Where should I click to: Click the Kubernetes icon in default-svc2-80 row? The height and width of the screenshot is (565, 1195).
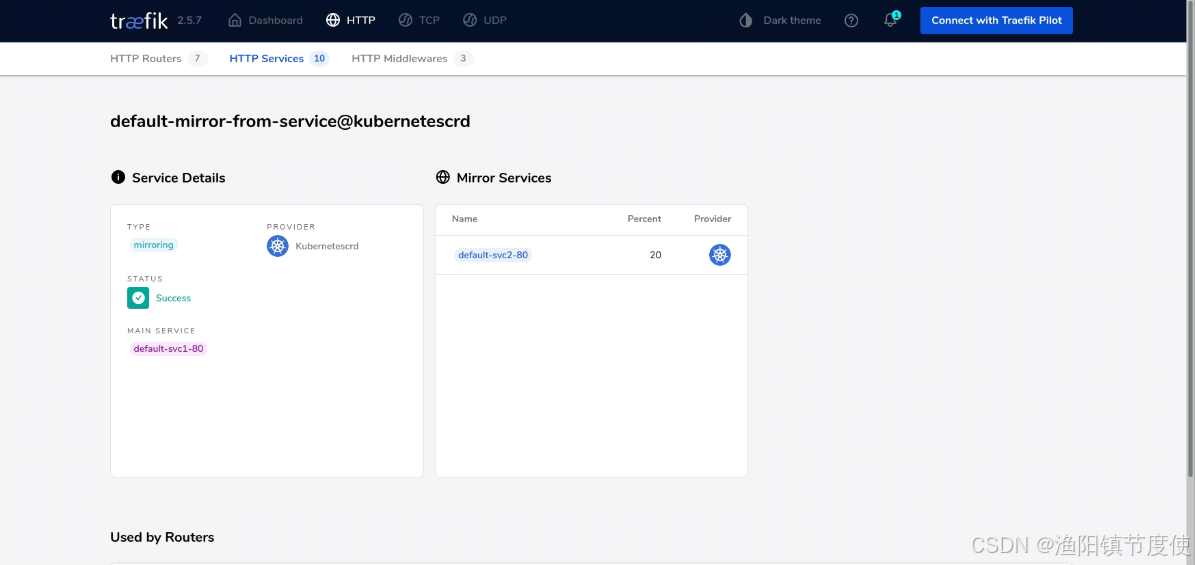pos(720,255)
